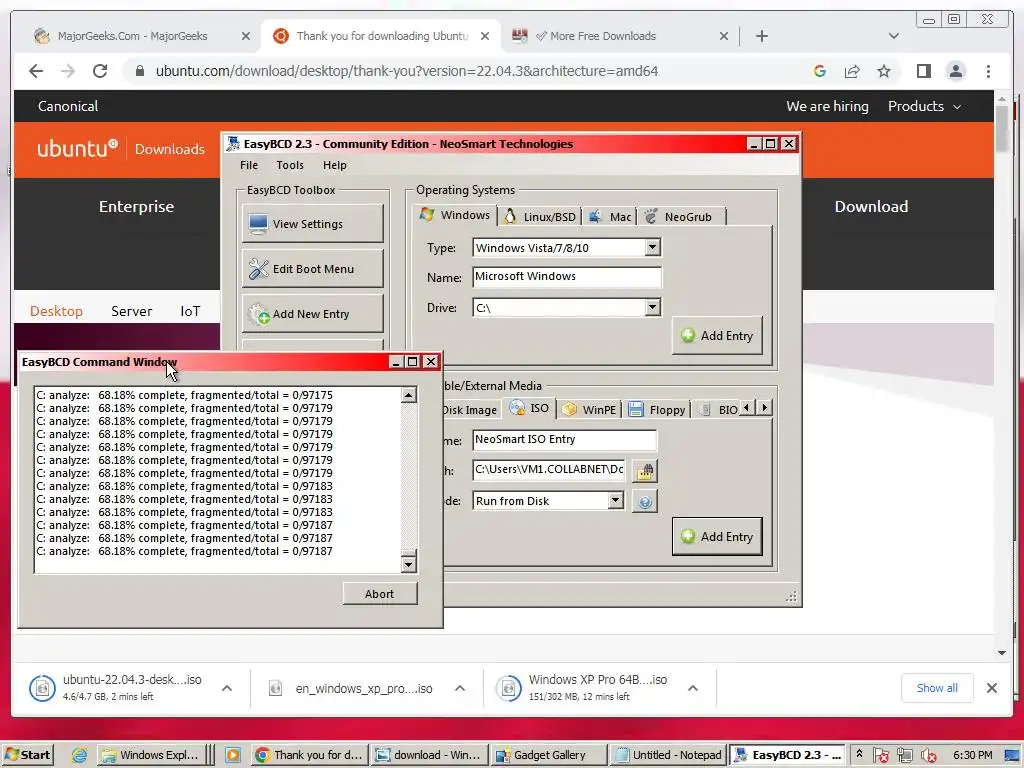Click the media player taskbar icon
This screenshot has height=768, width=1024.
click(x=232, y=755)
